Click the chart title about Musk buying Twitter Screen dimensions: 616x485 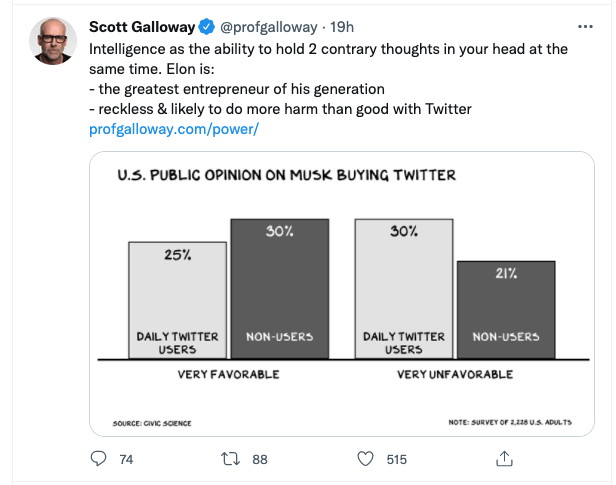286,175
